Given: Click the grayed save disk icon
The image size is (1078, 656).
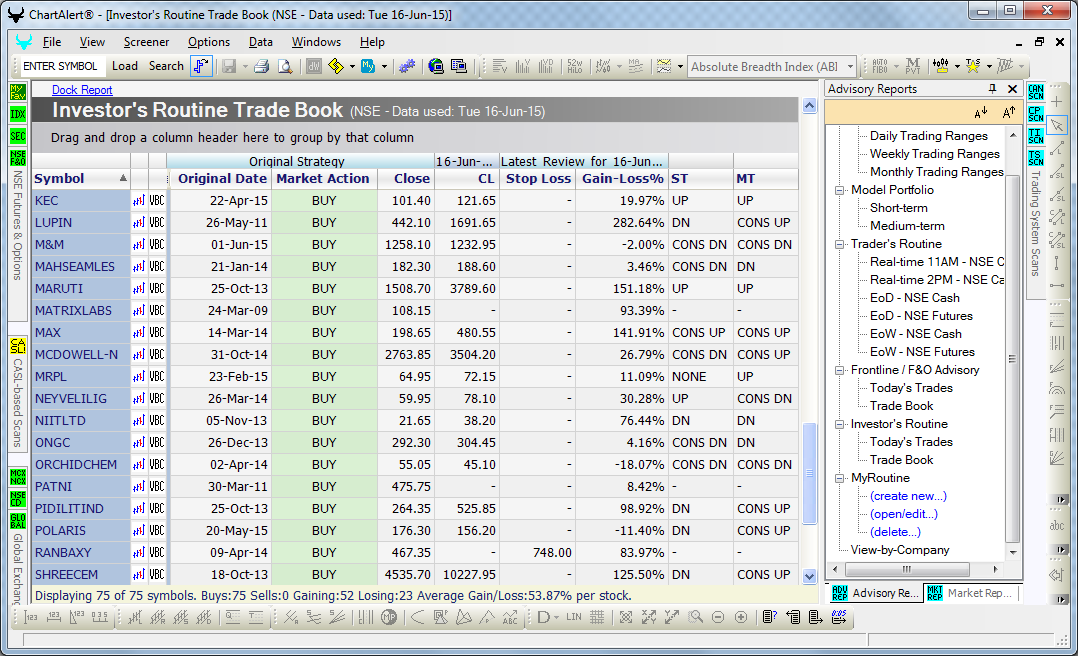Looking at the screenshot, I should [229, 66].
